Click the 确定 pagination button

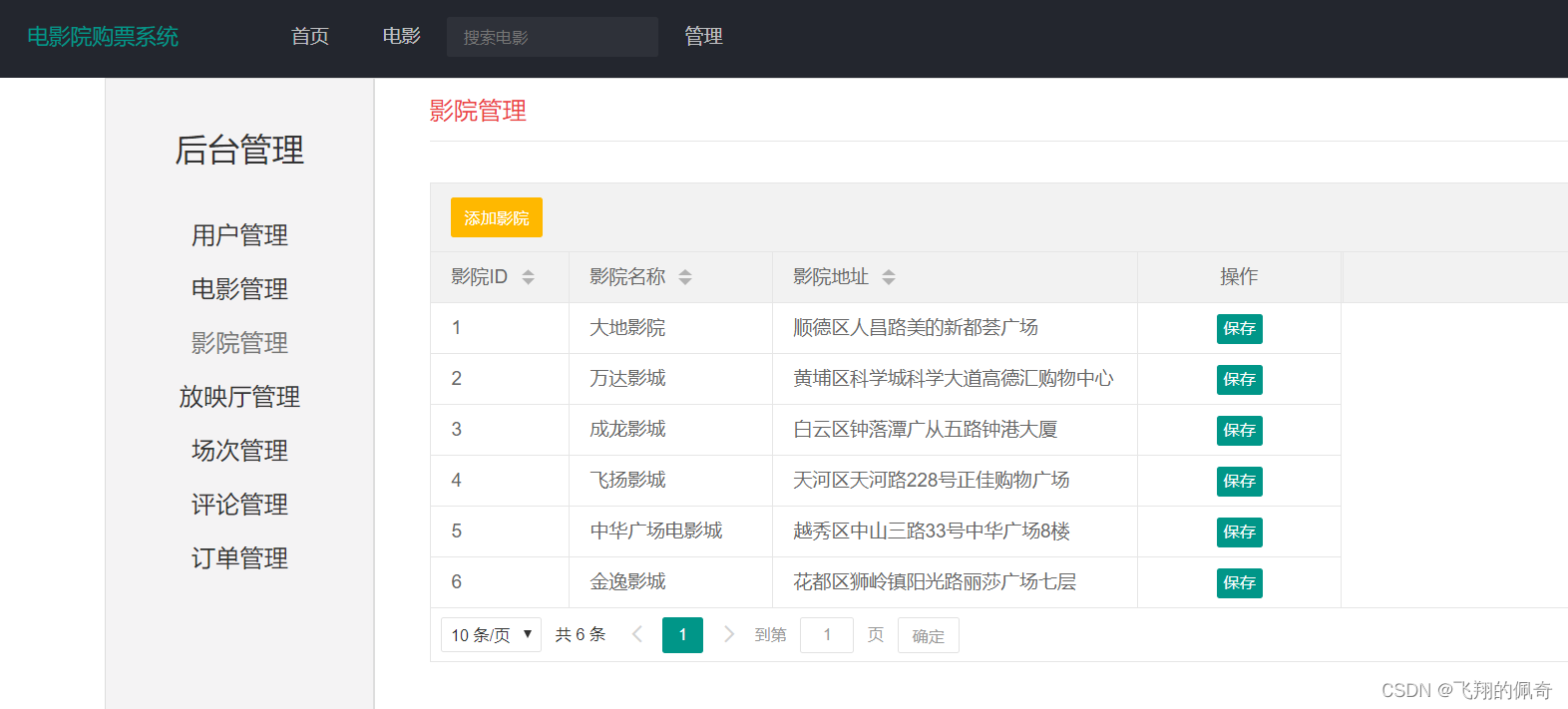point(929,635)
